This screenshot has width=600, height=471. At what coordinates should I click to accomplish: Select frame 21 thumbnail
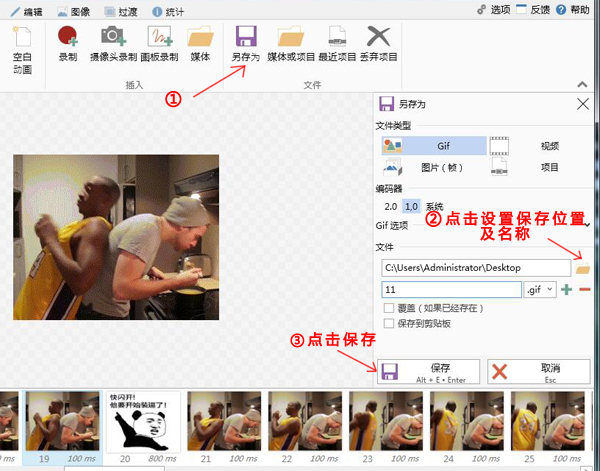[224, 421]
